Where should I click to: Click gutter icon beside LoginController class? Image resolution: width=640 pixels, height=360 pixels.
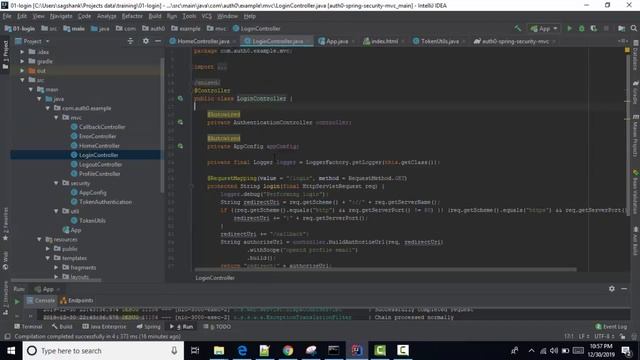pos(180,98)
